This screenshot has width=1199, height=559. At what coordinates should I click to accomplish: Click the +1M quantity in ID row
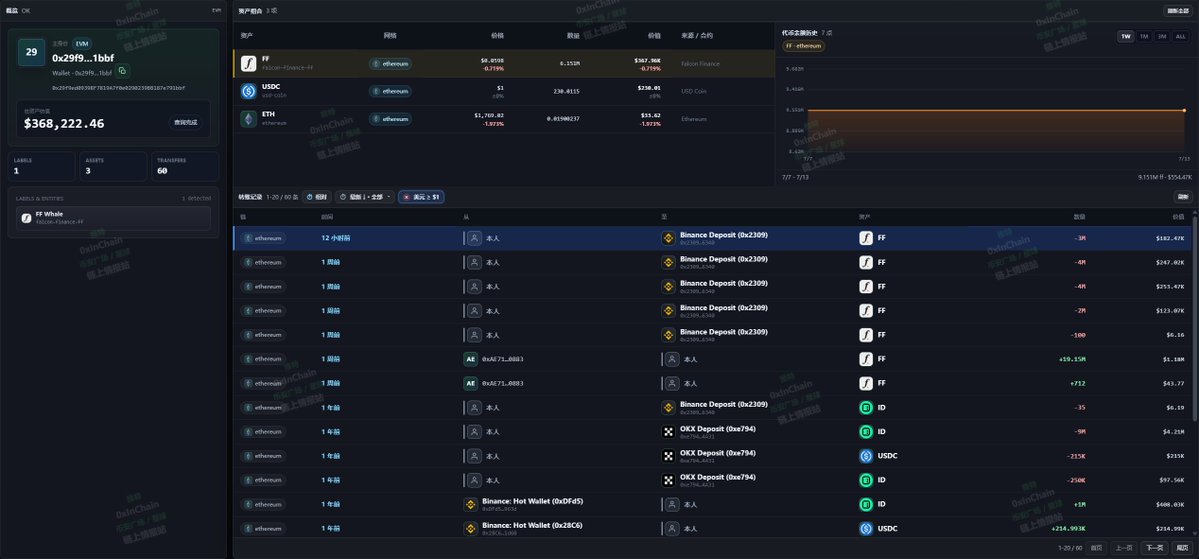click(1079, 504)
